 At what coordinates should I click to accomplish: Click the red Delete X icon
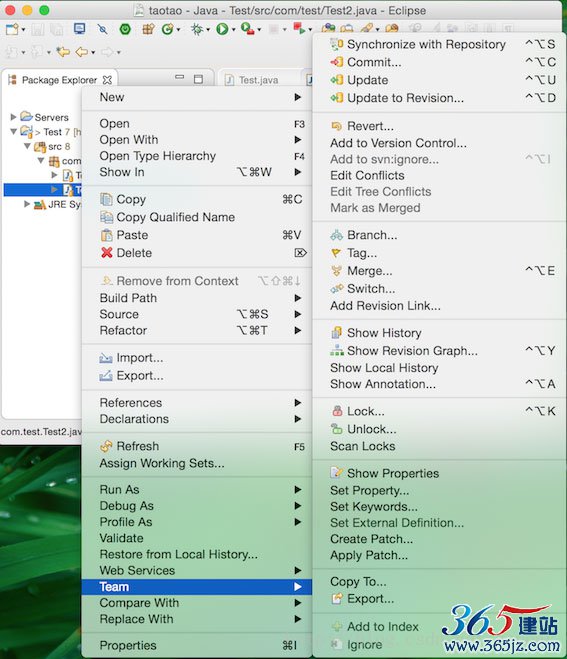(x=107, y=253)
